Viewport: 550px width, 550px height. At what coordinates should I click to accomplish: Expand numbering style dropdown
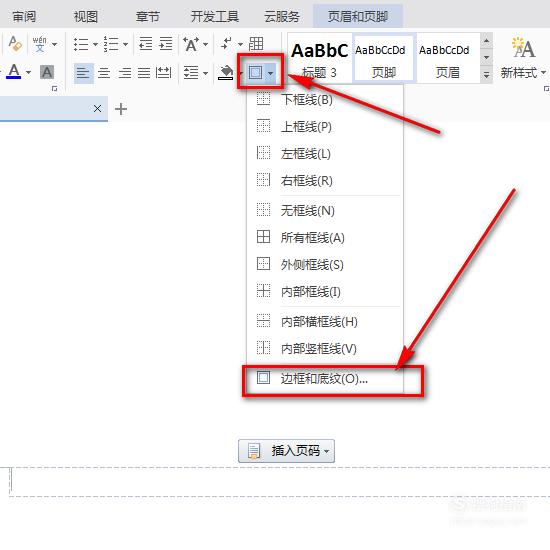coord(125,44)
